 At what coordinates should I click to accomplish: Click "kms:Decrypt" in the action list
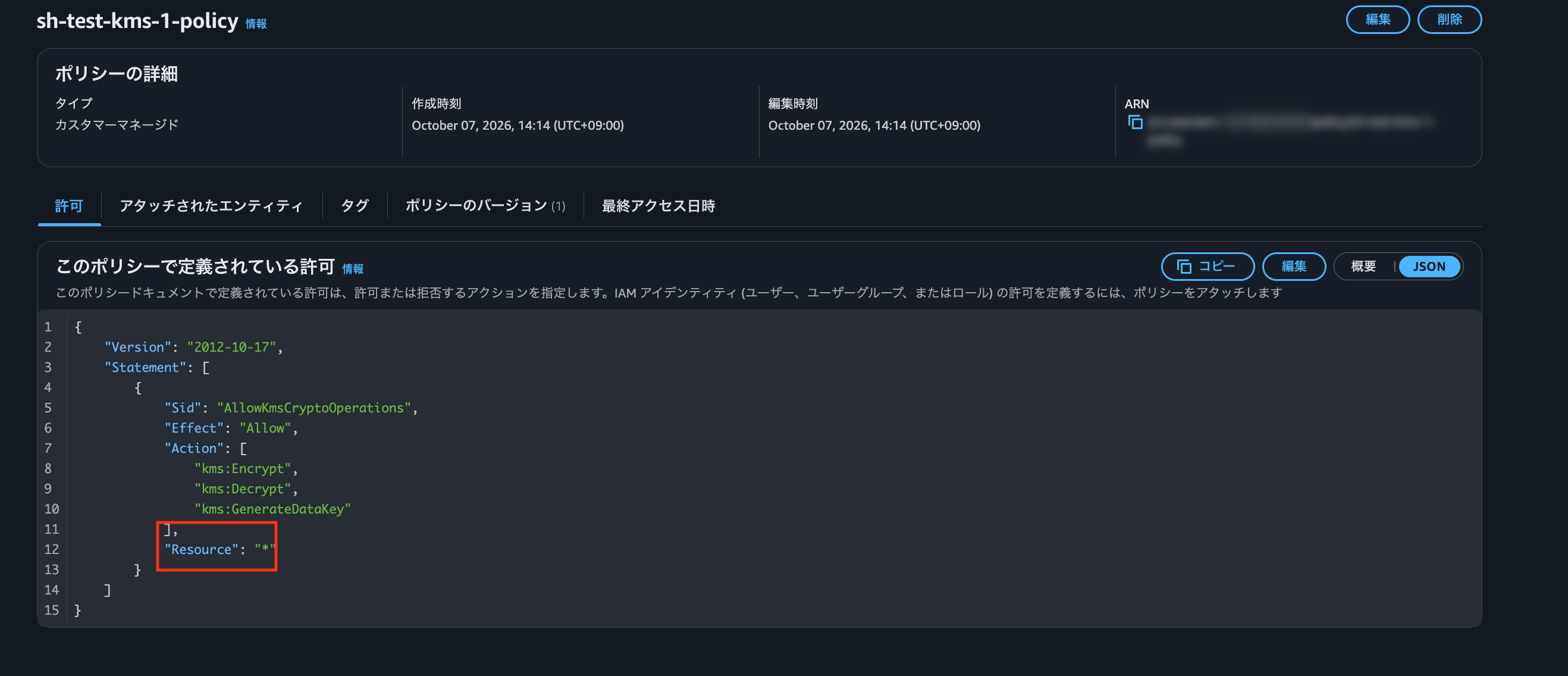click(243, 489)
